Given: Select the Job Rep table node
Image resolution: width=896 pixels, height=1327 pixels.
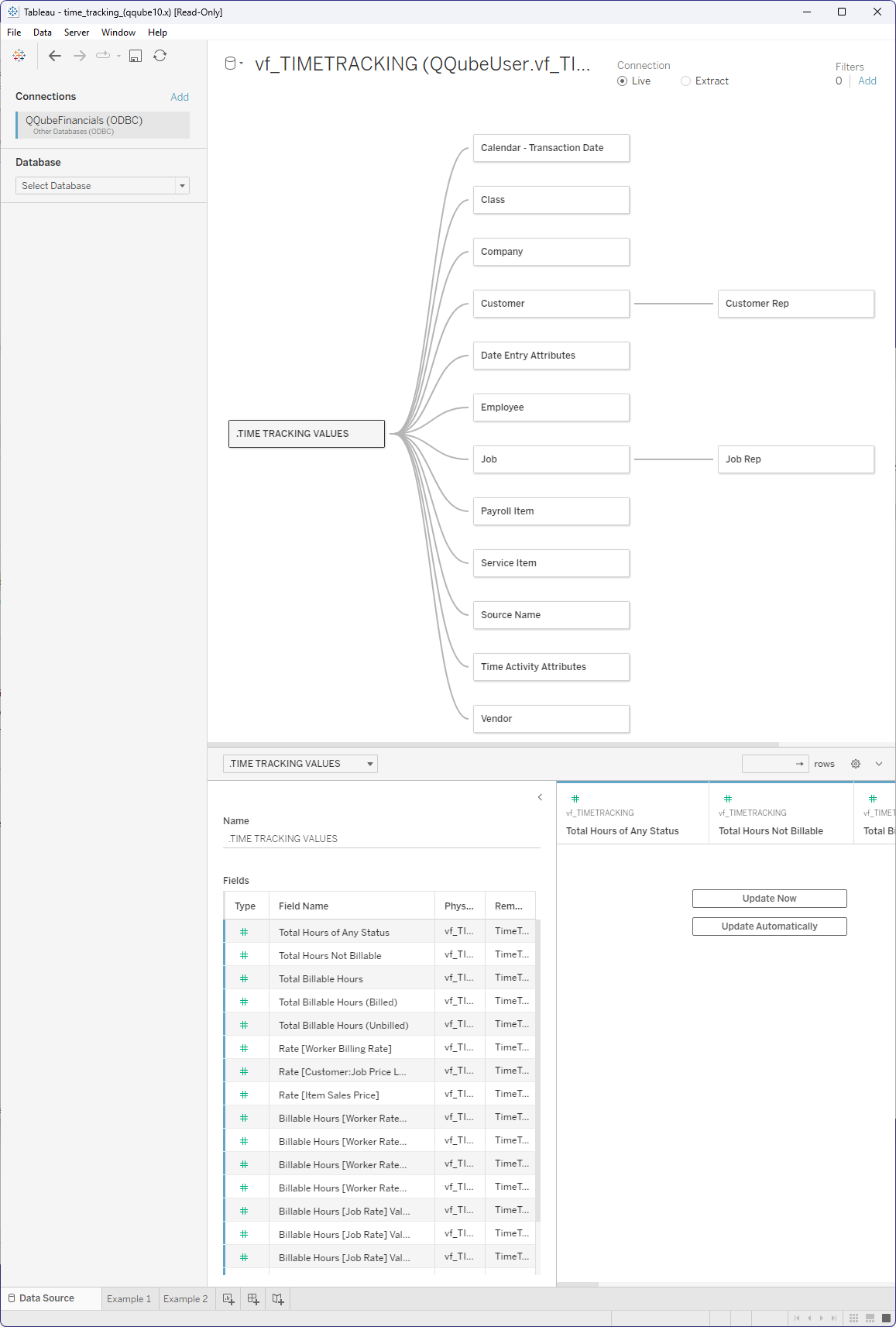Looking at the screenshot, I should pyautogui.click(x=796, y=459).
